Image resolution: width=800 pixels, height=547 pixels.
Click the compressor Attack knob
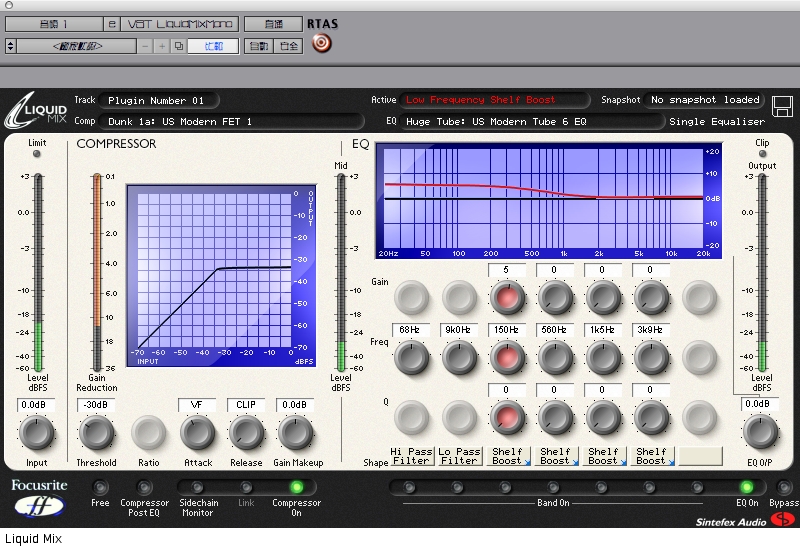(x=197, y=432)
